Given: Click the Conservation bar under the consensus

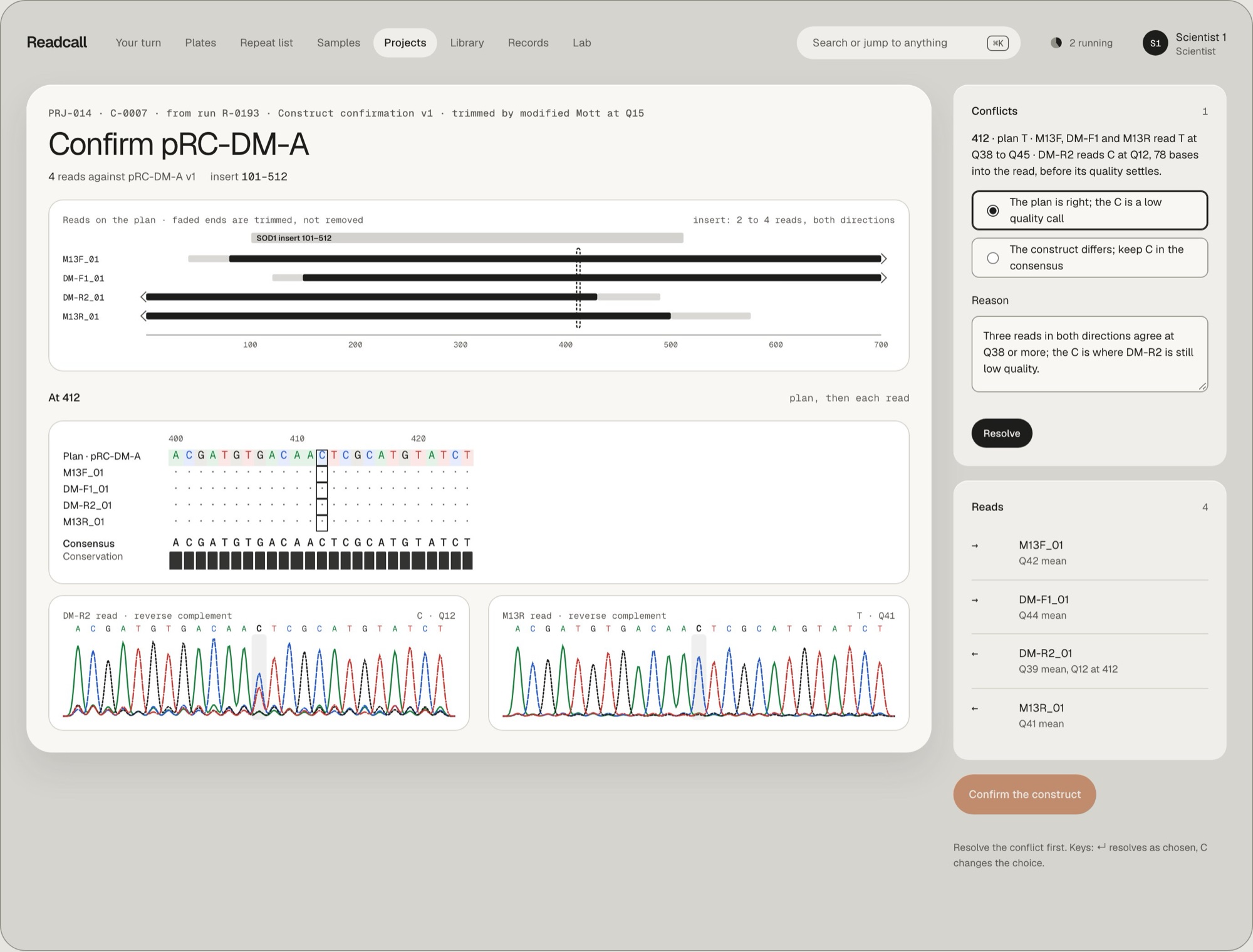Looking at the screenshot, I should (x=321, y=561).
